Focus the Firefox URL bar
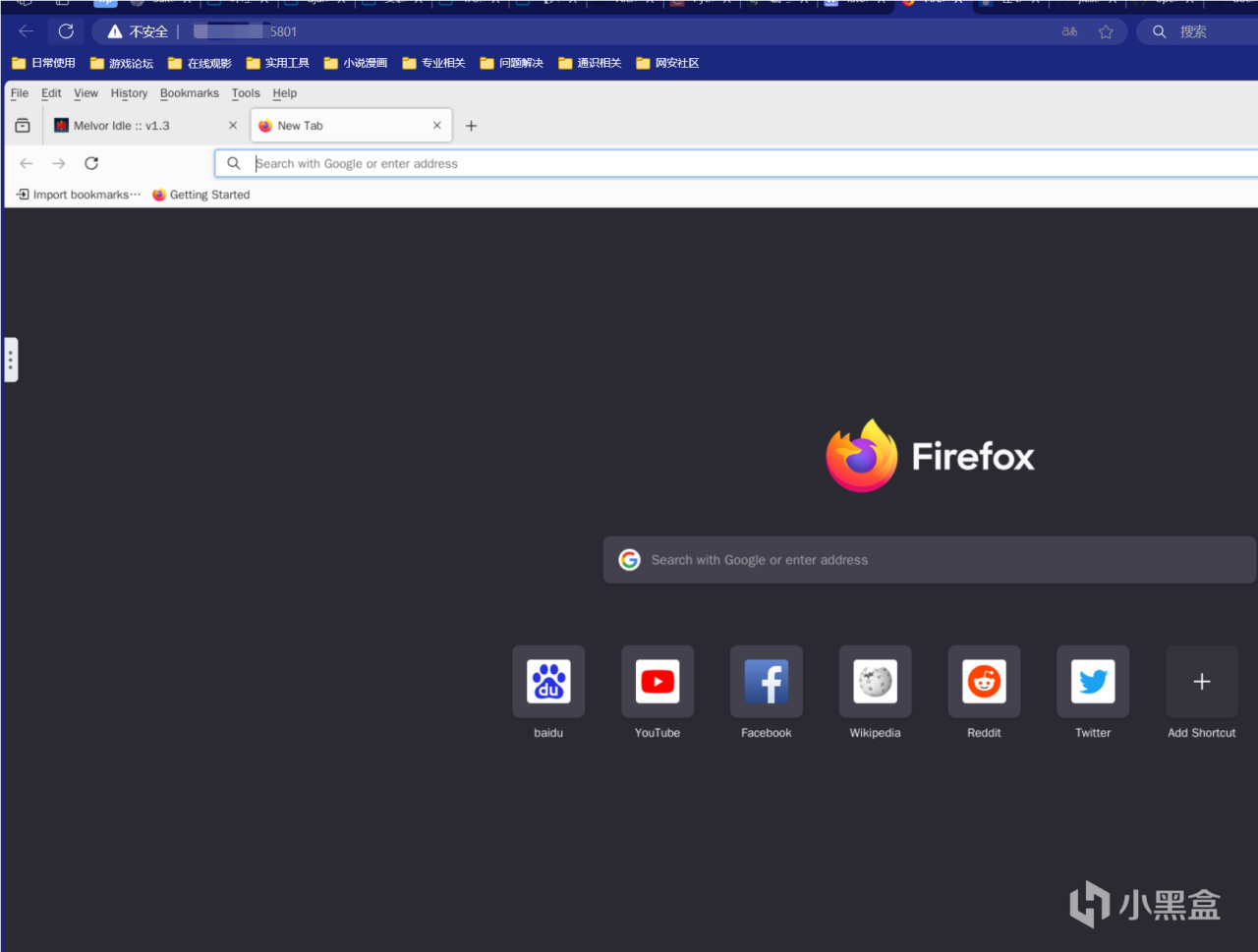 tap(737, 163)
